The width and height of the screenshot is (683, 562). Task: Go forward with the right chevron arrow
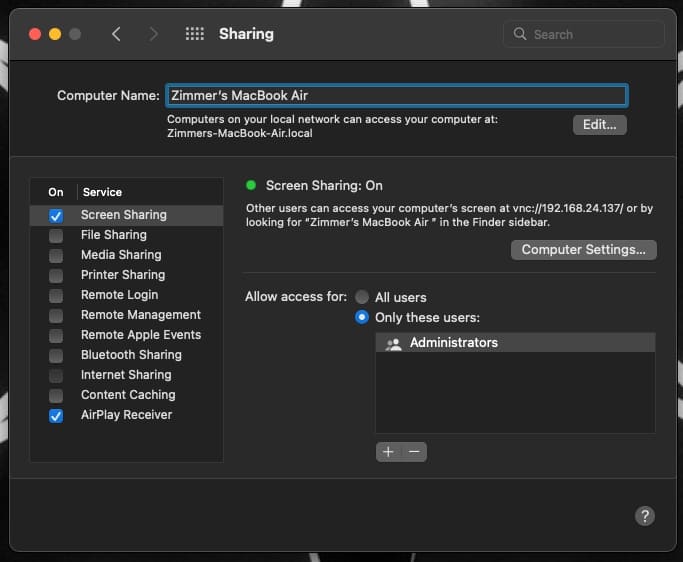pos(153,34)
